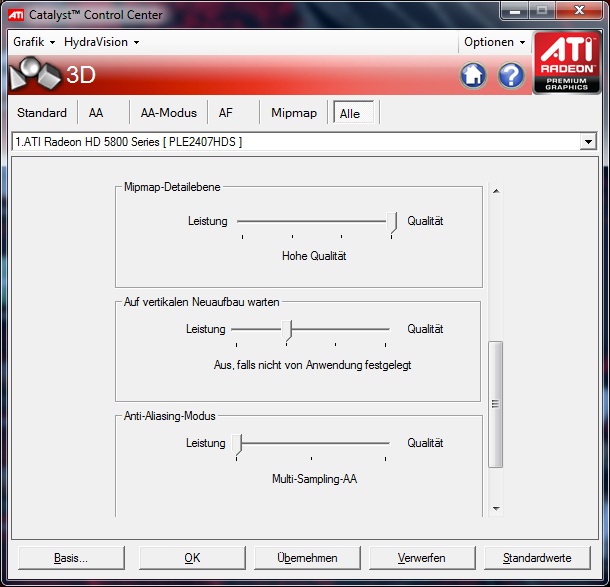Click the 'Mipmap-Detailebene' group title

(172, 187)
